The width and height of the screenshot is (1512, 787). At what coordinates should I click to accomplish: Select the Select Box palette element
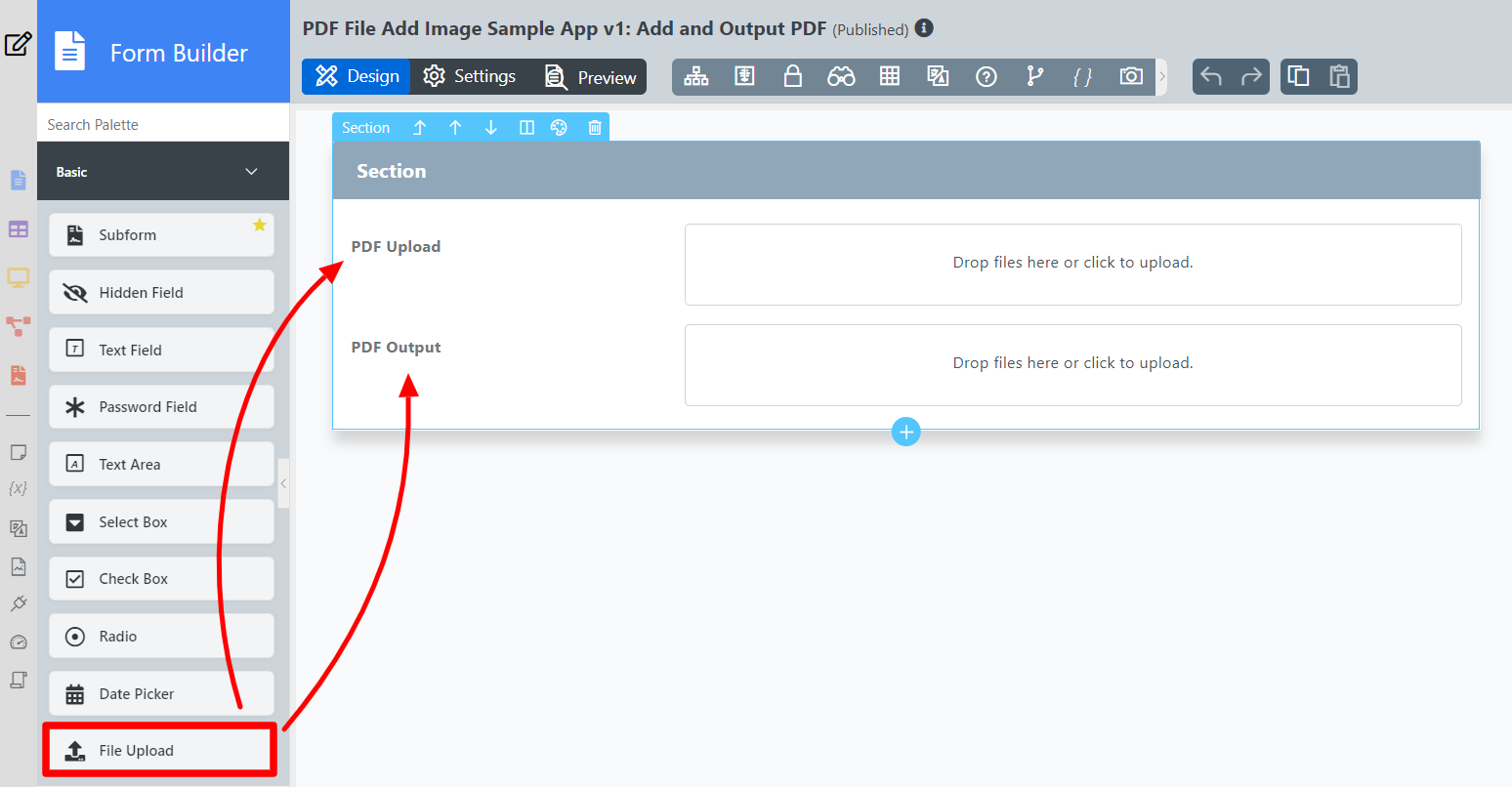click(161, 522)
